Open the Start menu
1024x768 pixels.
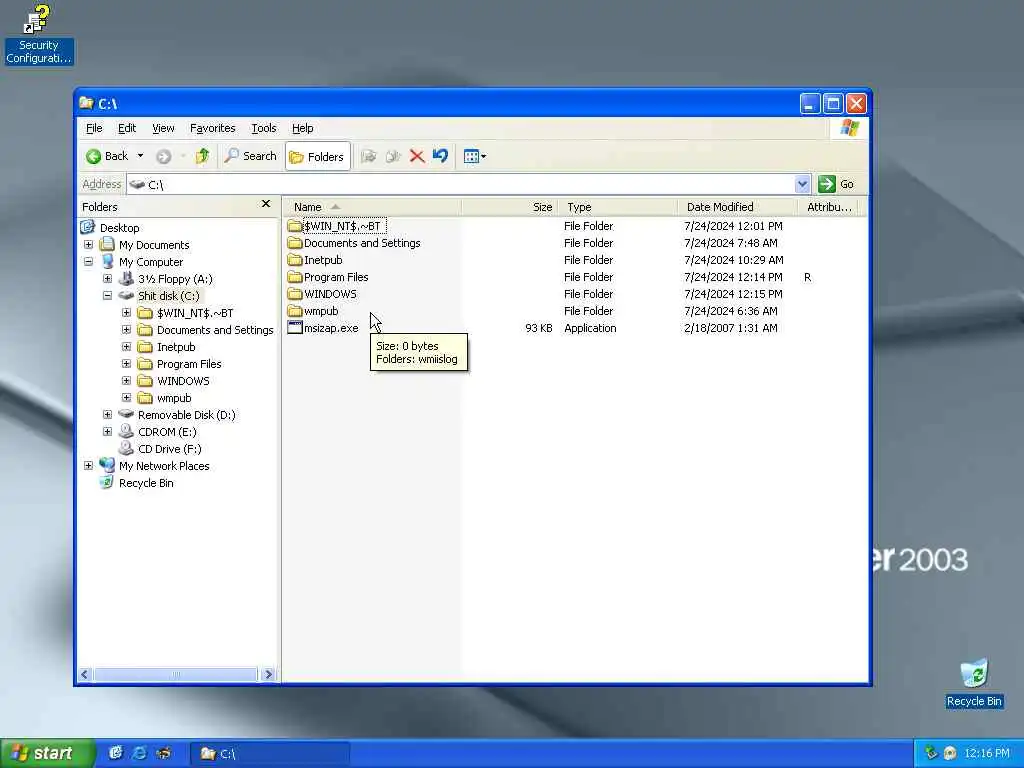[47, 754]
